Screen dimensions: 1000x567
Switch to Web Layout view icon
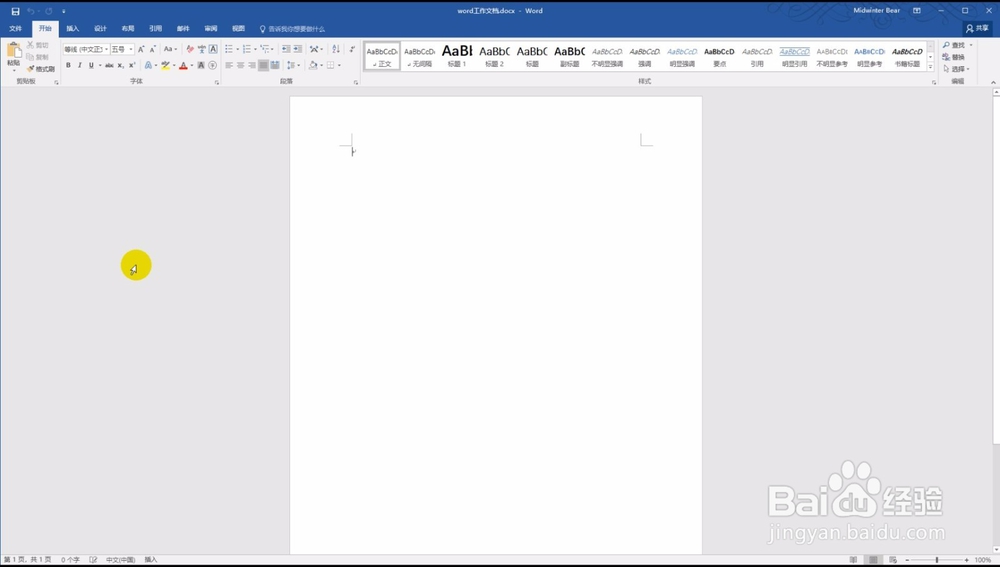click(893, 559)
